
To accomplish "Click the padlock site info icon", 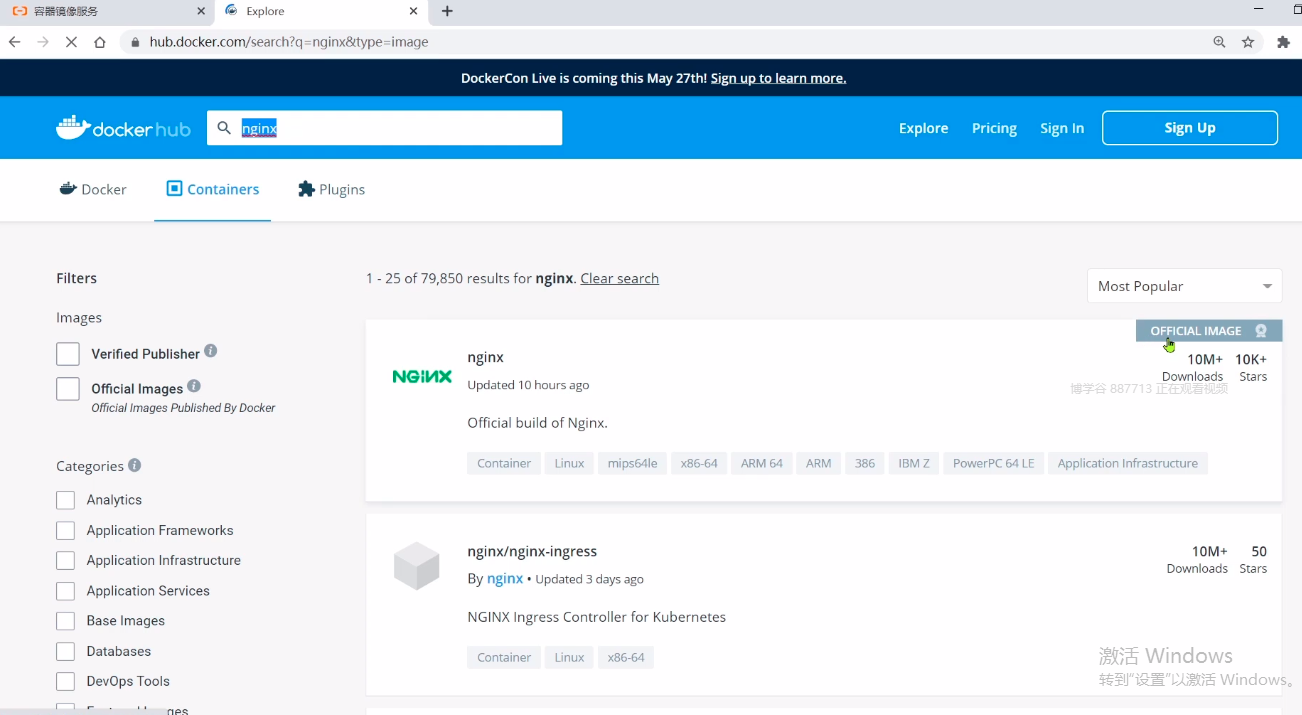I will pyautogui.click(x=136, y=42).
